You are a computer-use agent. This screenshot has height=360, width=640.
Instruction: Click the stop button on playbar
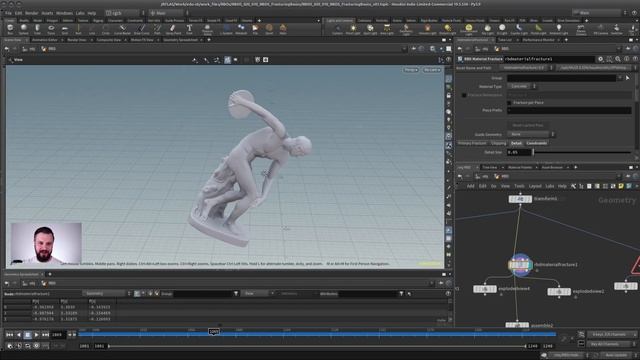[x=27, y=335]
